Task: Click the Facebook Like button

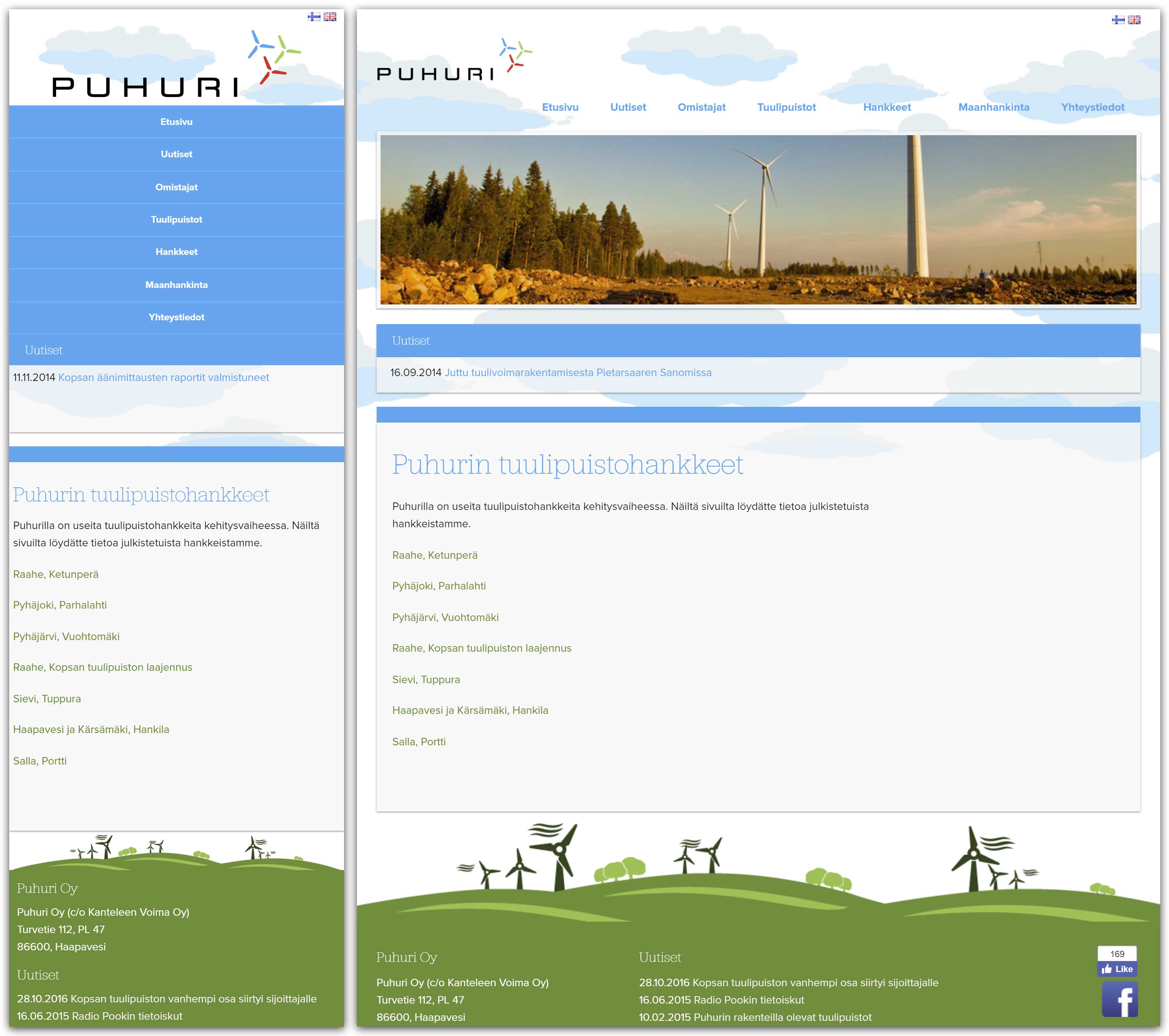Action: point(1117,969)
